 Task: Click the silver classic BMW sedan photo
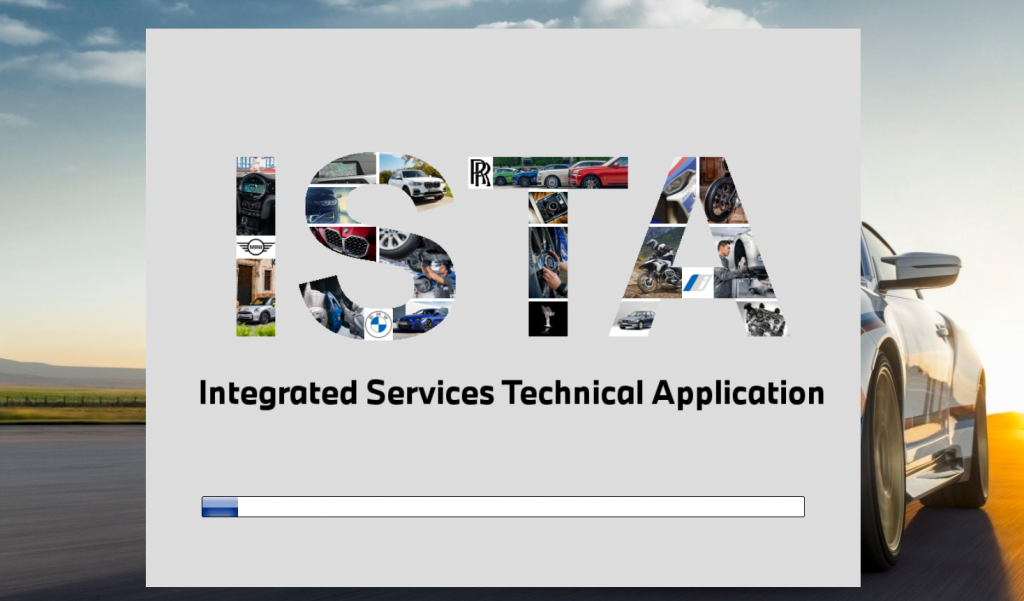coord(634,320)
